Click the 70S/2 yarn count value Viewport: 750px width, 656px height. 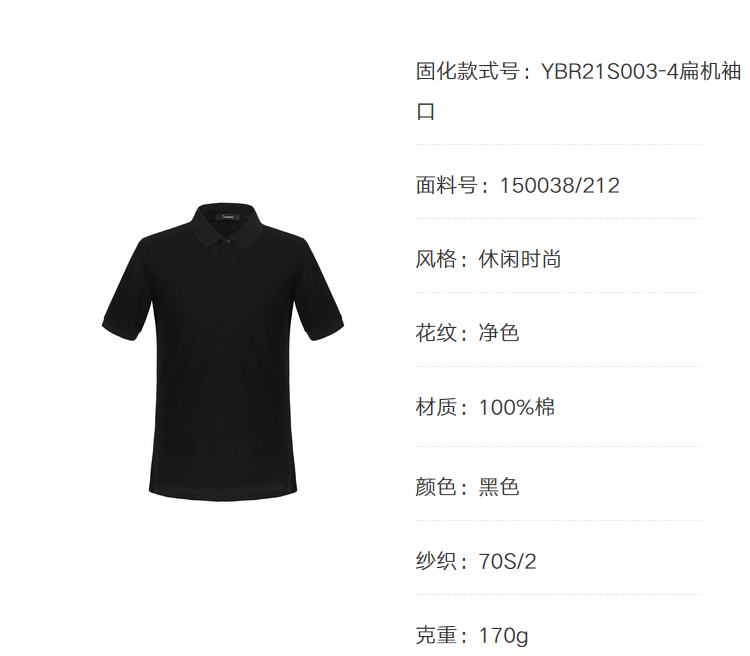[507, 561]
